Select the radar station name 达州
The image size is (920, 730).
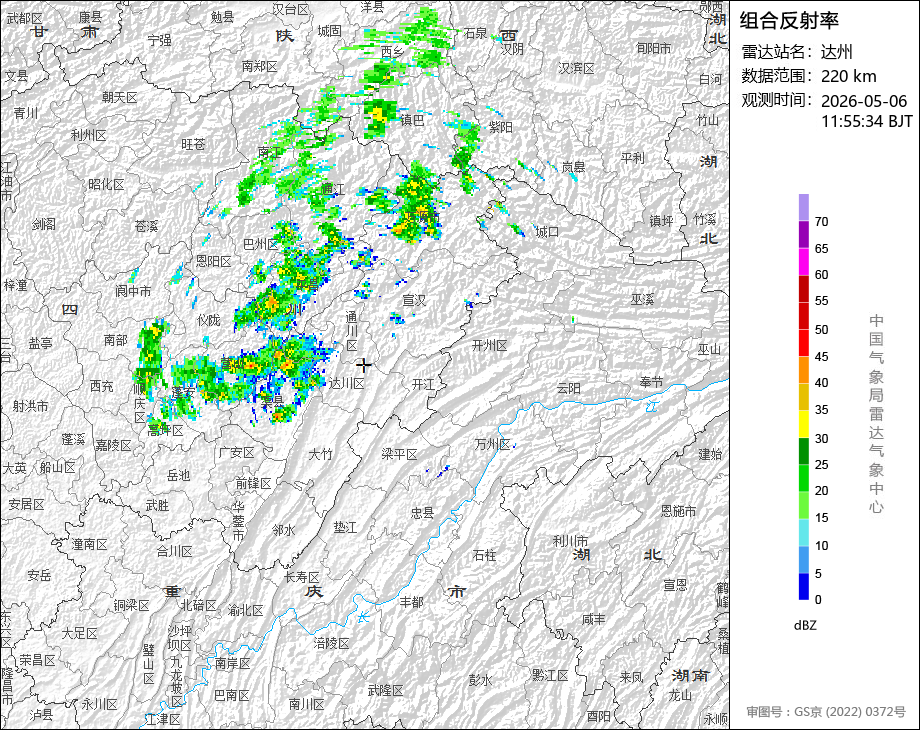click(836, 52)
